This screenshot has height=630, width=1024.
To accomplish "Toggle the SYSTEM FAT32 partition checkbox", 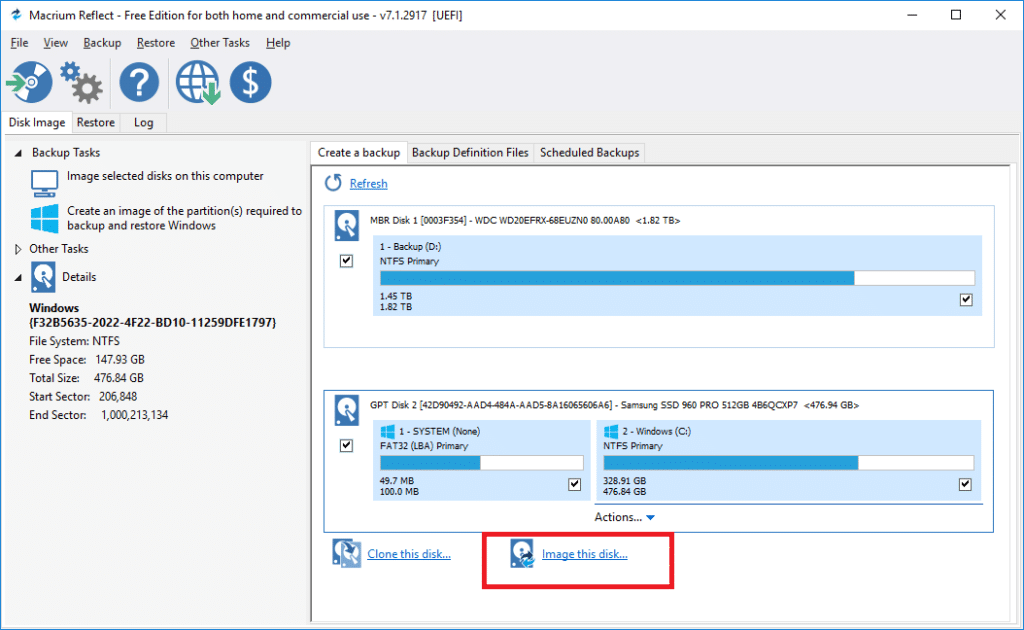I will point(575,484).
